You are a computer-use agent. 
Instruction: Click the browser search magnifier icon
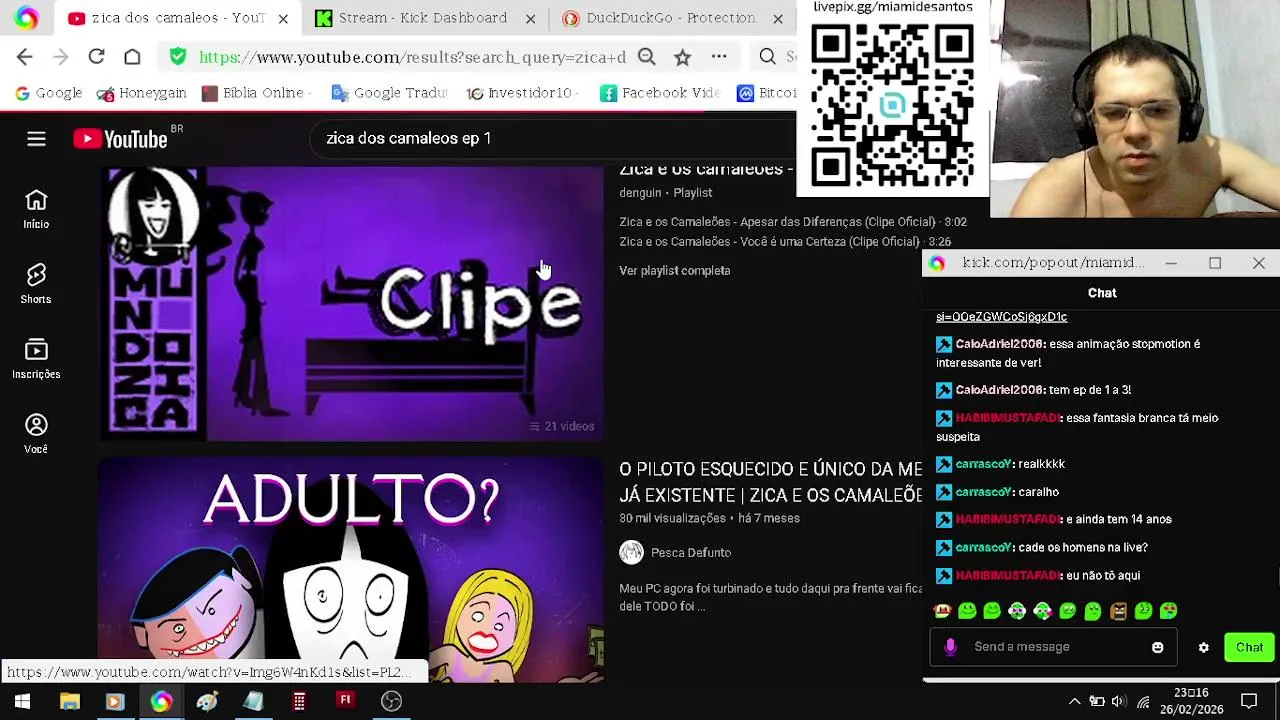767,57
